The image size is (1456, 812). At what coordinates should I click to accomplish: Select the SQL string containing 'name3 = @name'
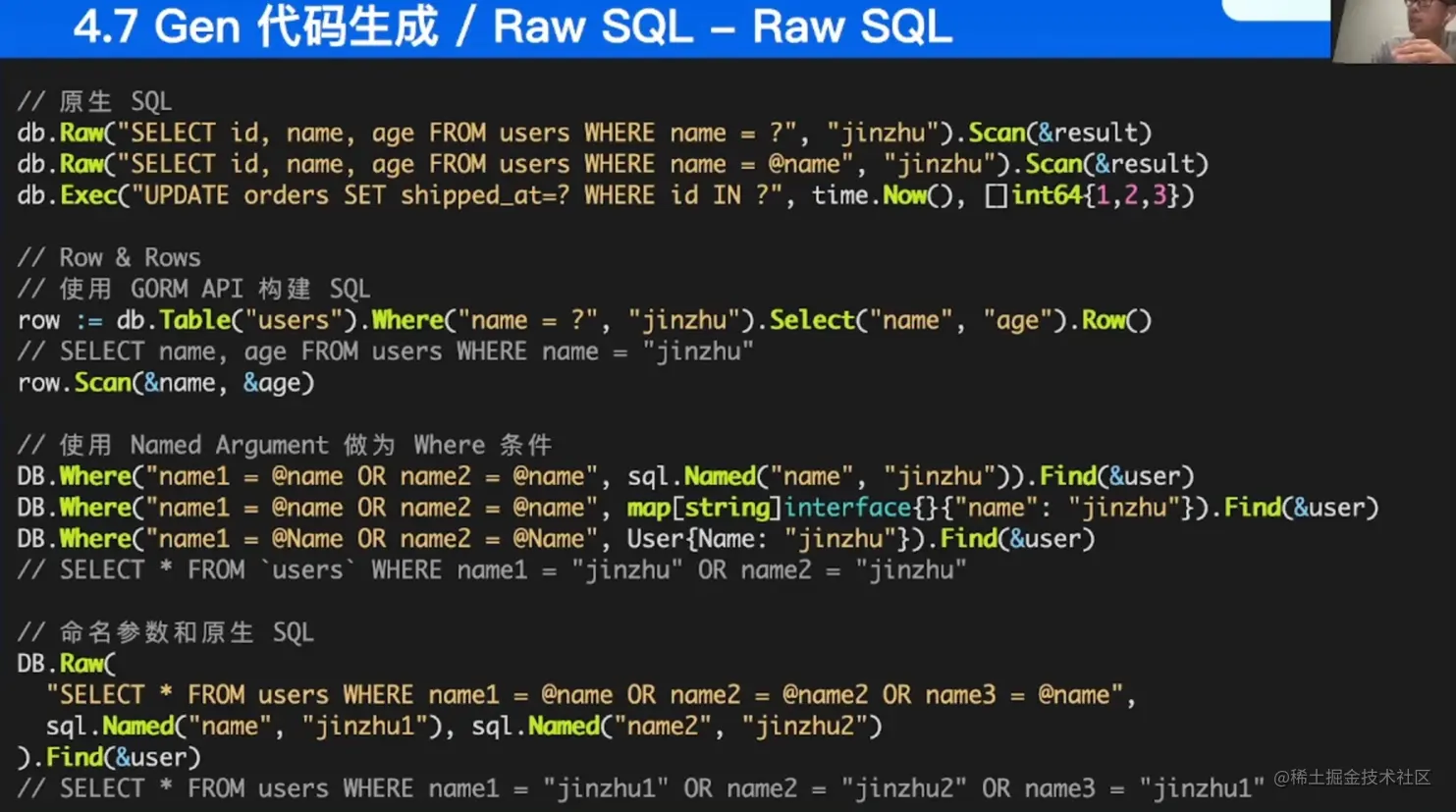click(584, 695)
